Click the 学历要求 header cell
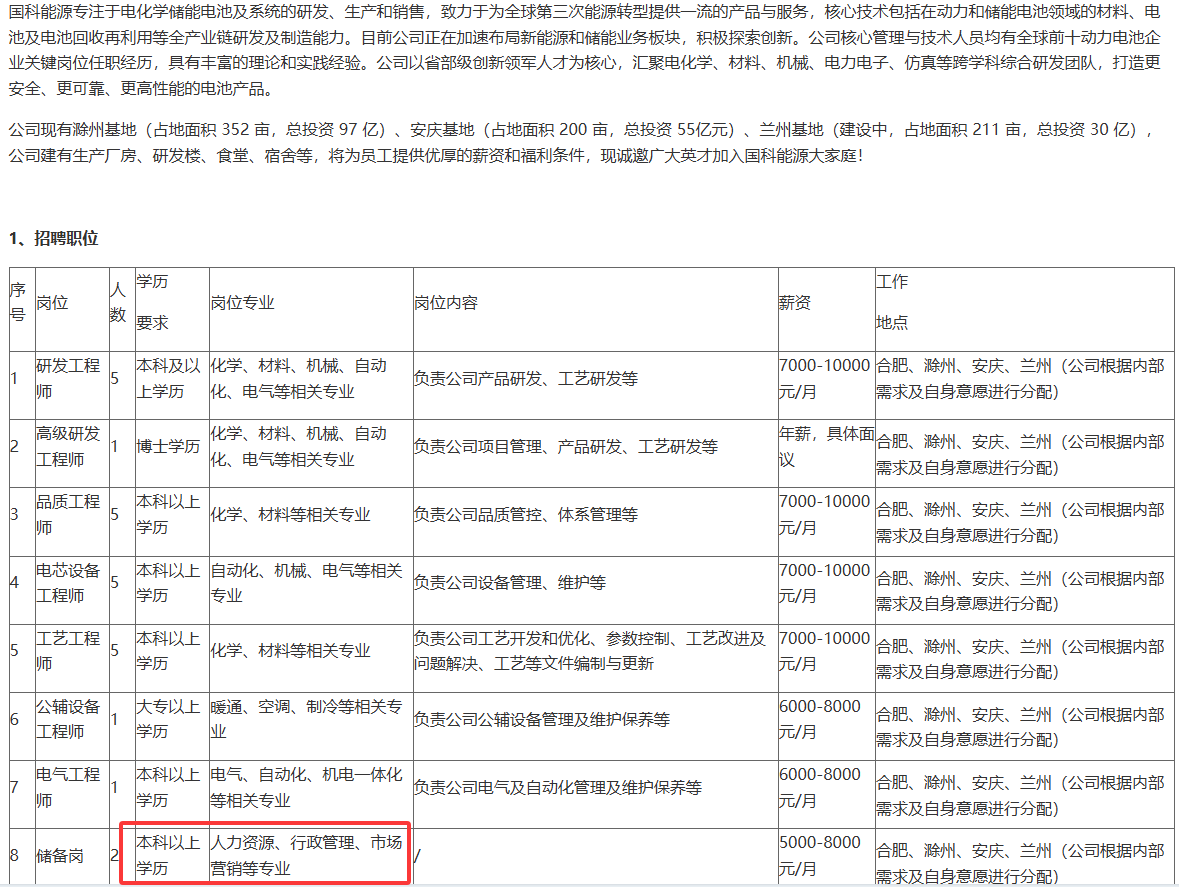 (x=153, y=303)
